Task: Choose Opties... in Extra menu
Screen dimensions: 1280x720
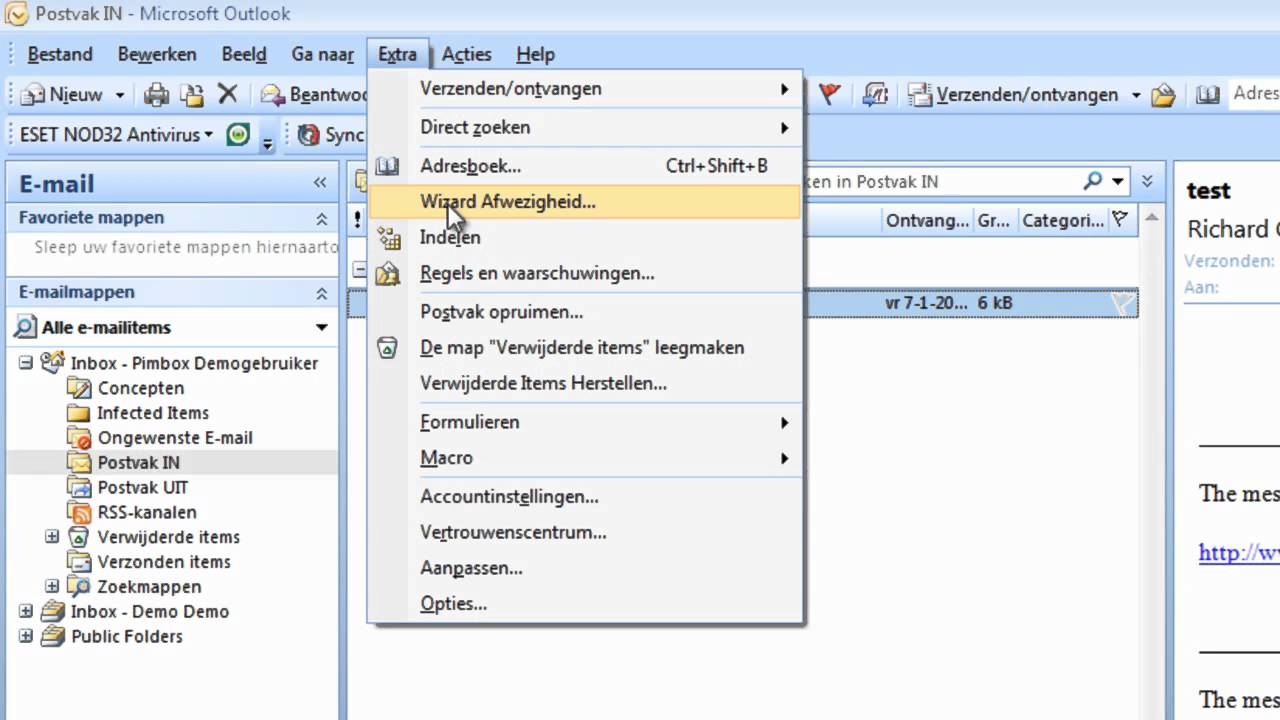Action: (x=586, y=604)
